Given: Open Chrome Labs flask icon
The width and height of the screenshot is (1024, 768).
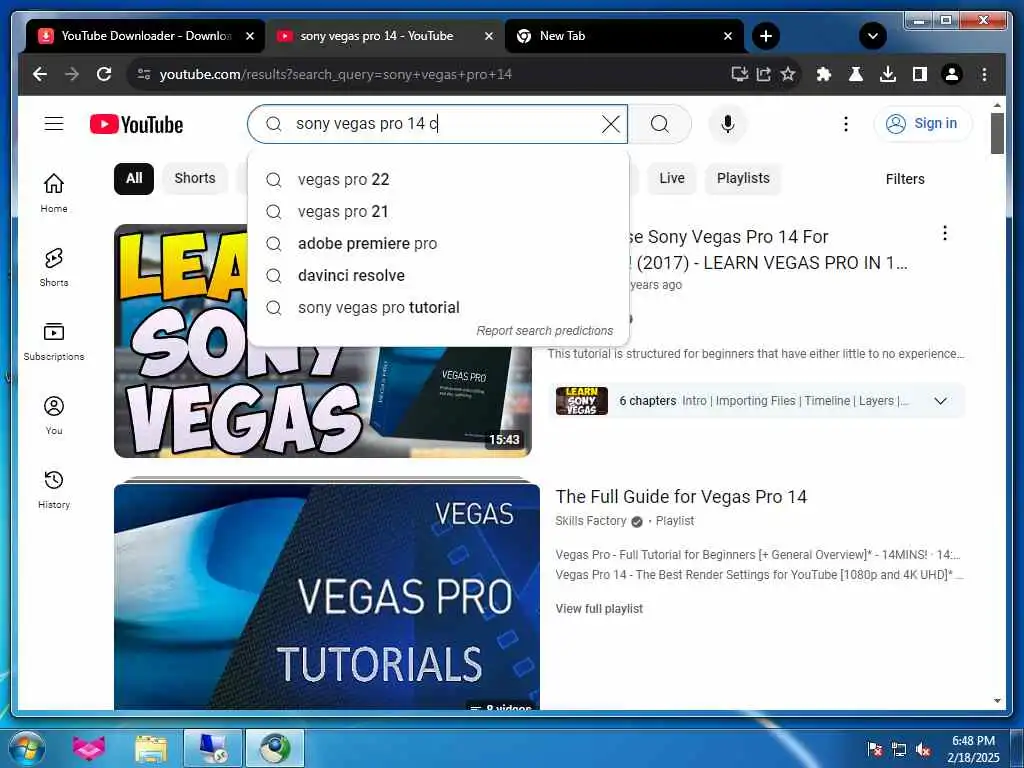Looking at the screenshot, I should [856, 74].
